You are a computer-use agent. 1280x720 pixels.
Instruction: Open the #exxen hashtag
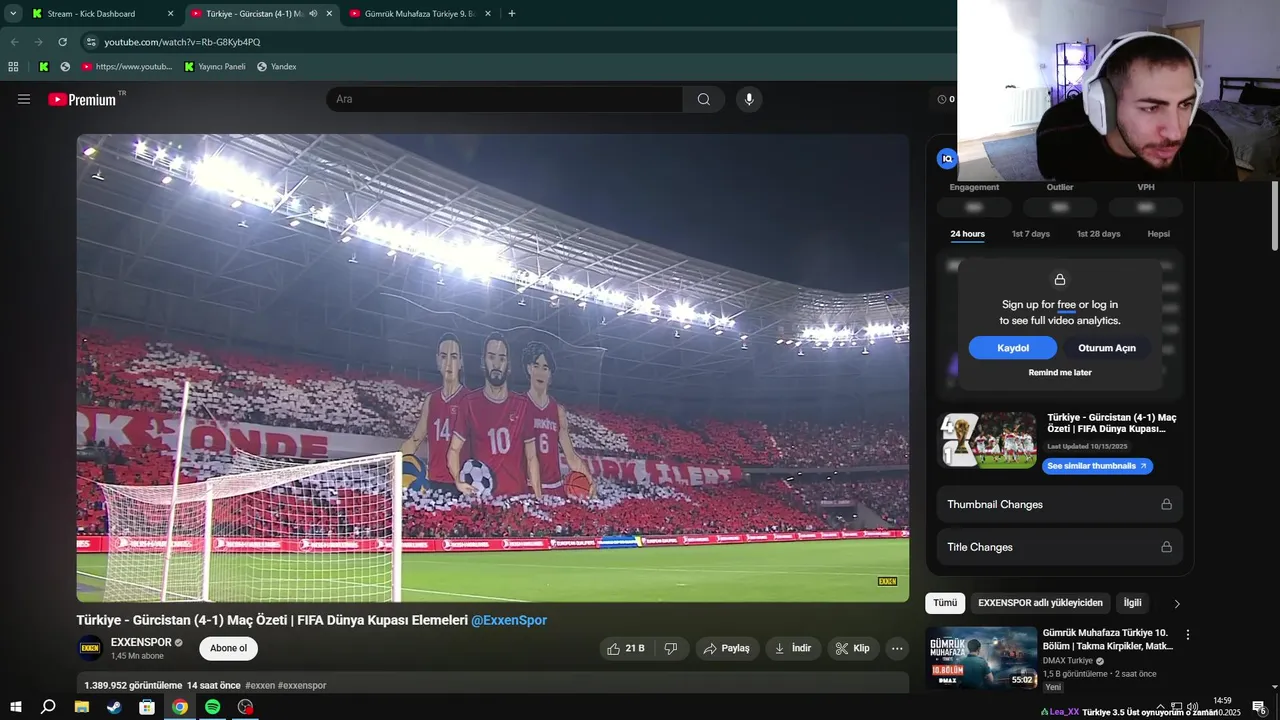coord(260,685)
